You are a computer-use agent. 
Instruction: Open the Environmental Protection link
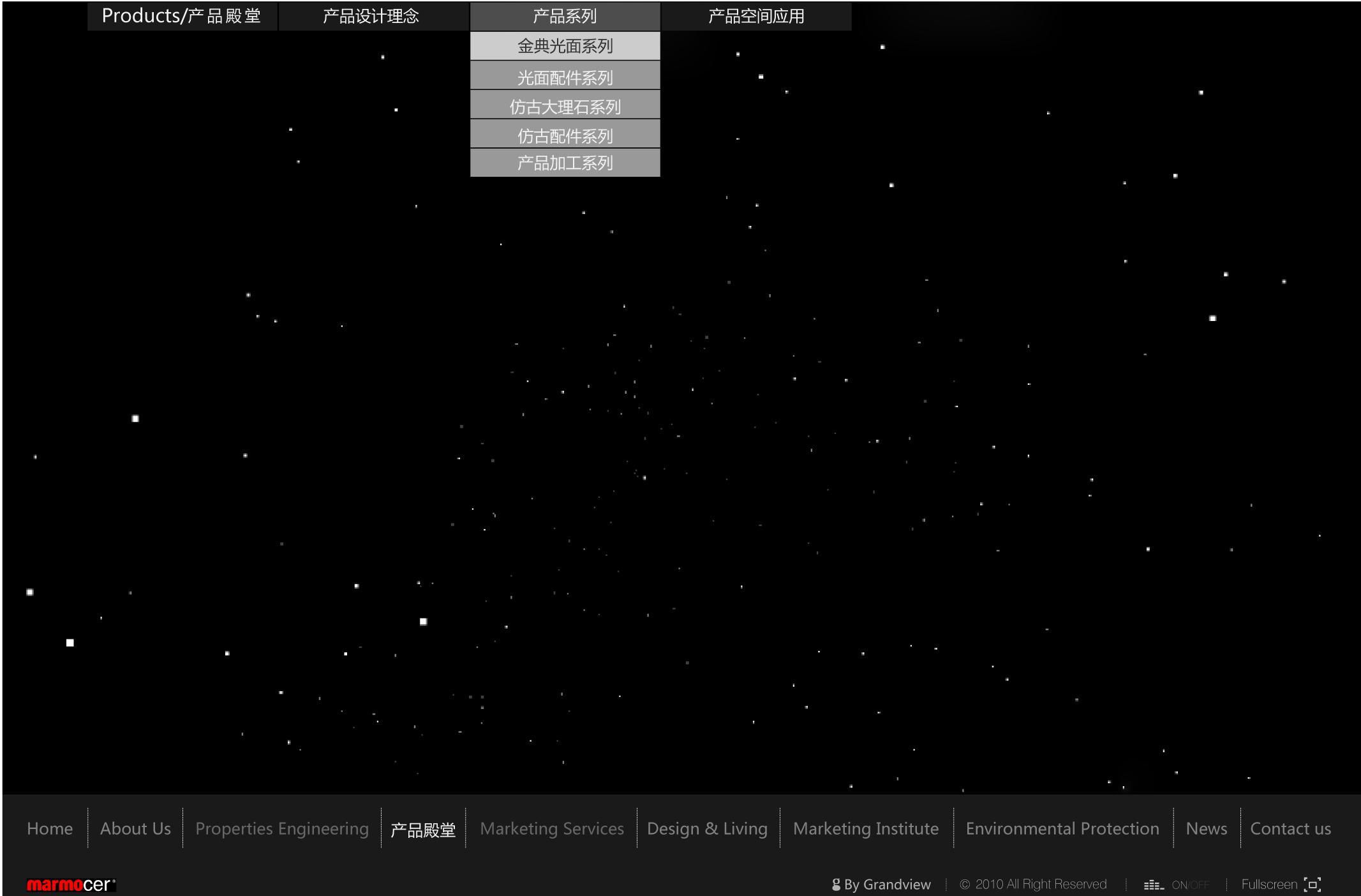click(1062, 828)
